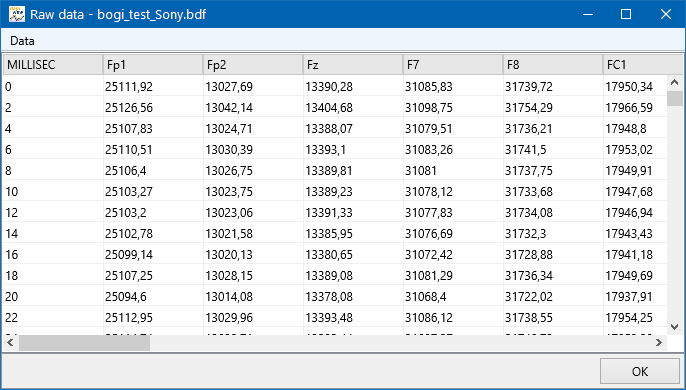Select the MILLISEC cell 18

53,276
